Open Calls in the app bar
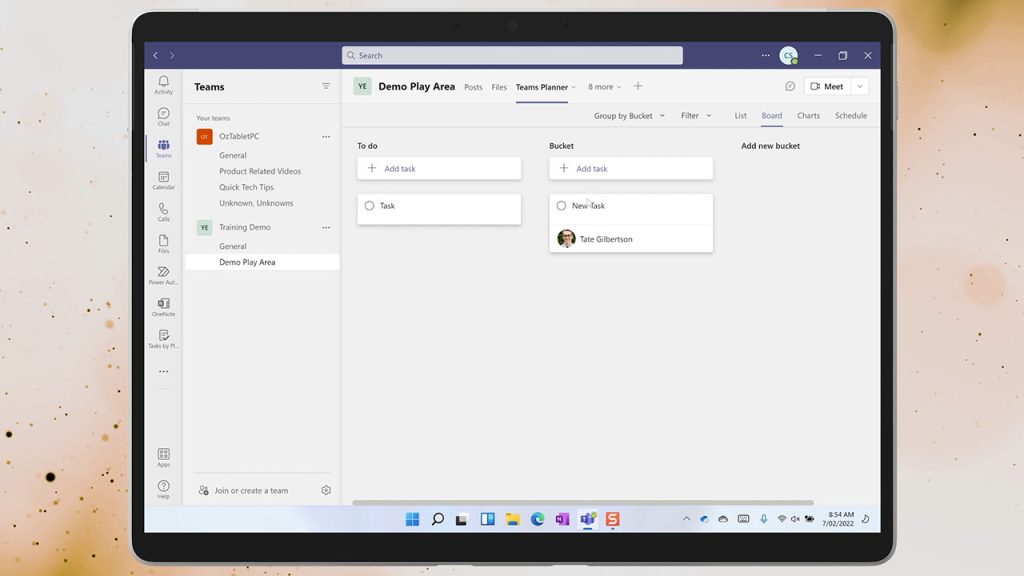This screenshot has height=576, width=1024. coord(163,212)
